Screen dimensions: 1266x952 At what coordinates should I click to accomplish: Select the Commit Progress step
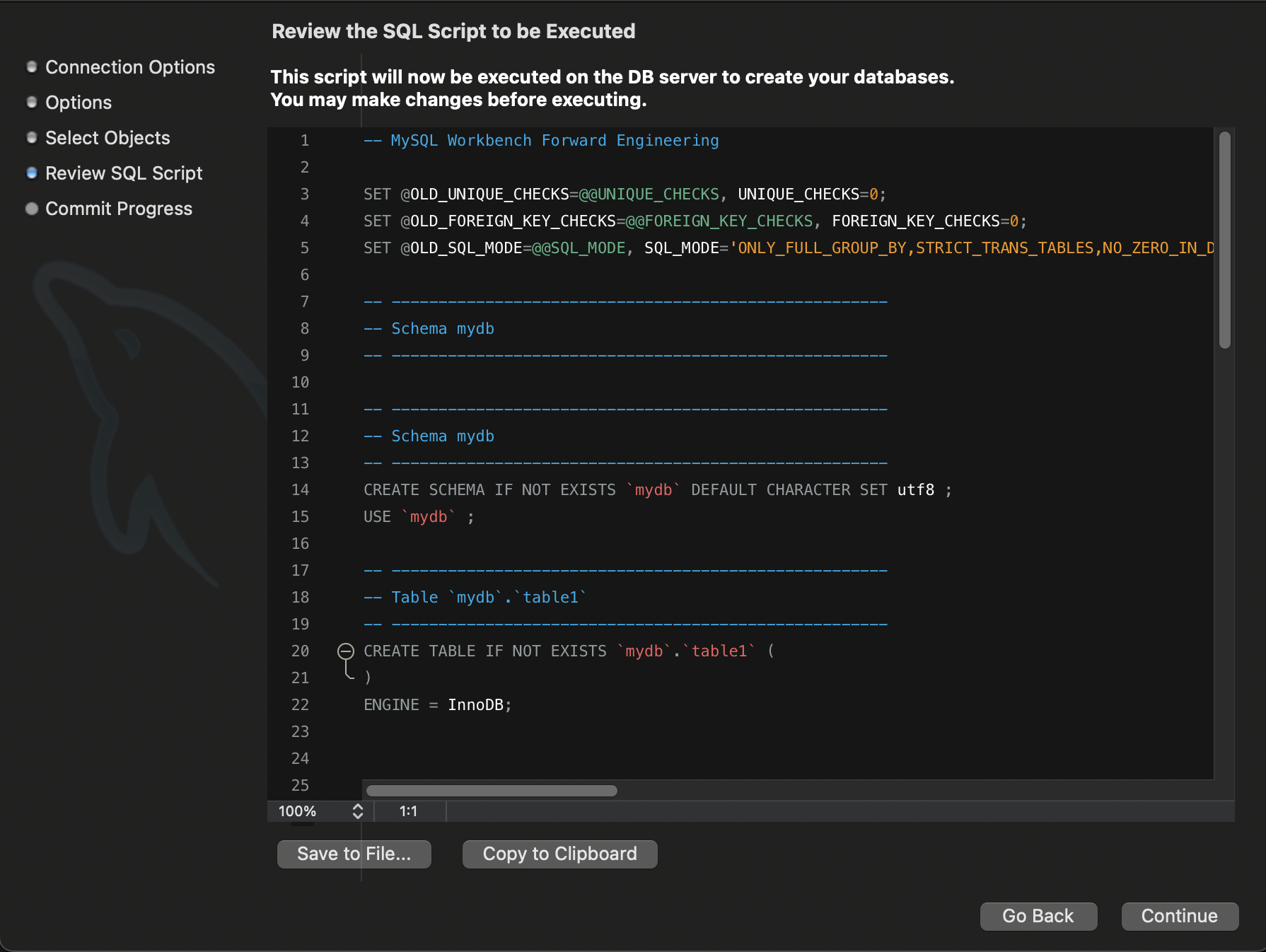tap(119, 209)
